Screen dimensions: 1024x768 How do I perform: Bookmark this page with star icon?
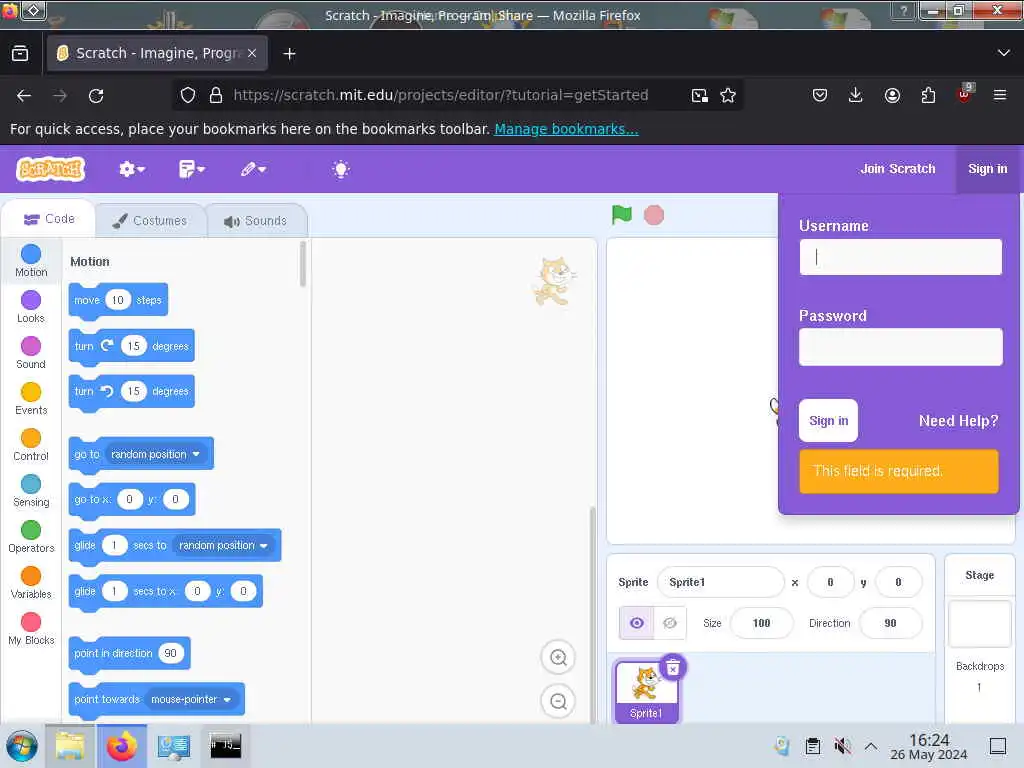click(728, 95)
